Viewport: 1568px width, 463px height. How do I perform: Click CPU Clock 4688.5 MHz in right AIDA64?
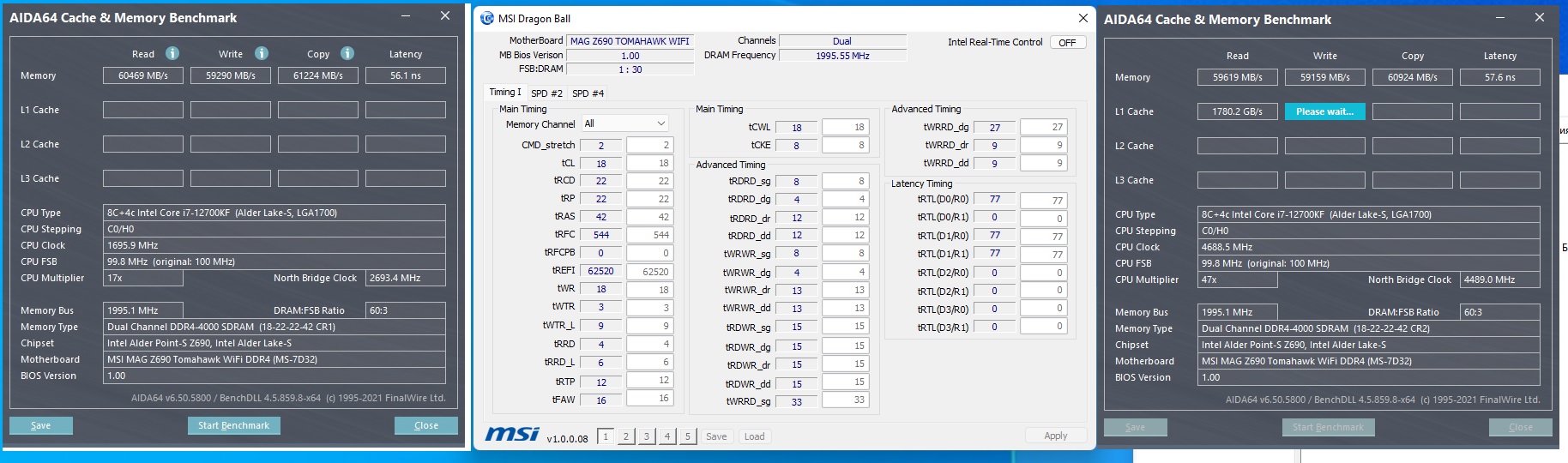point(1369,247)
